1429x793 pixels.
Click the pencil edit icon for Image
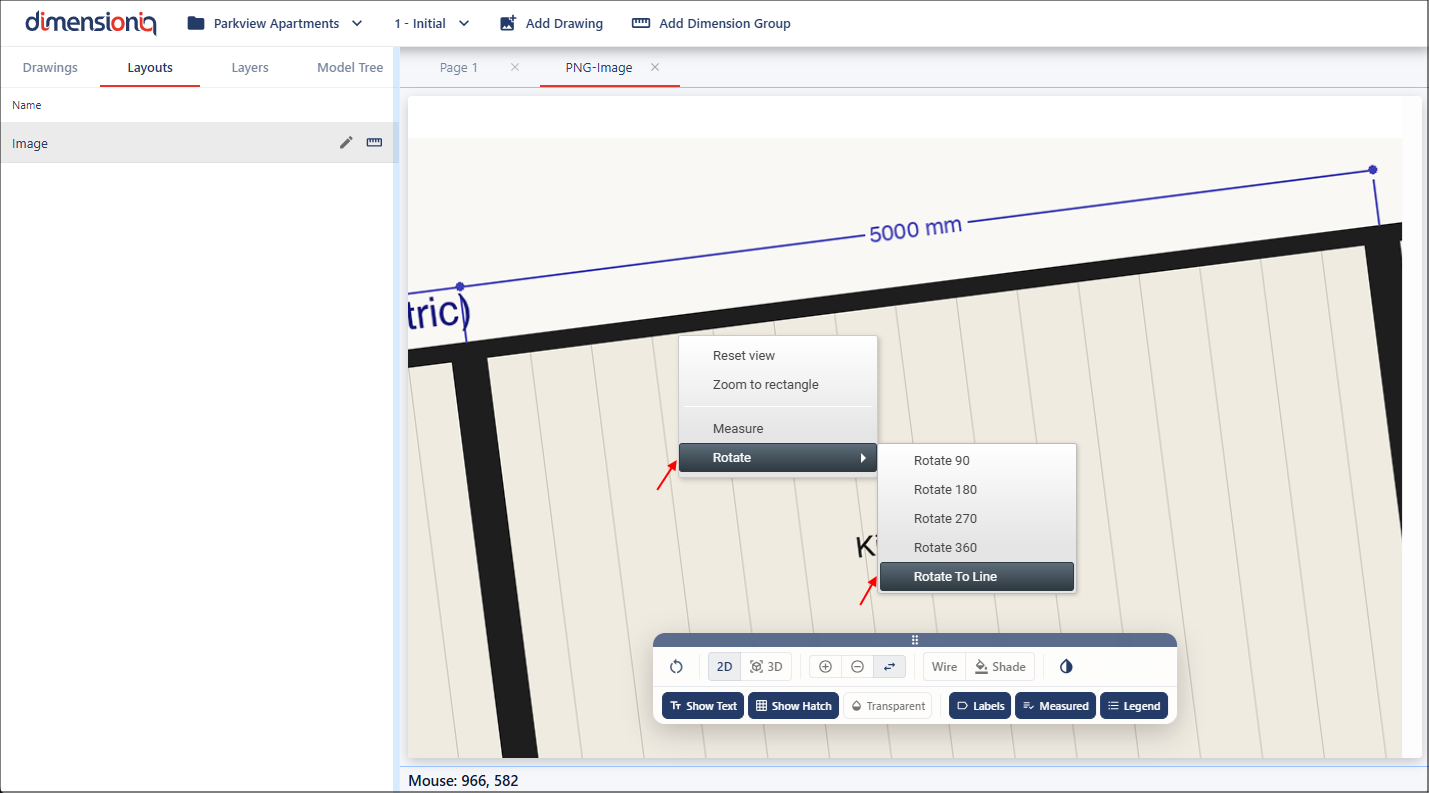pos(346,143)
